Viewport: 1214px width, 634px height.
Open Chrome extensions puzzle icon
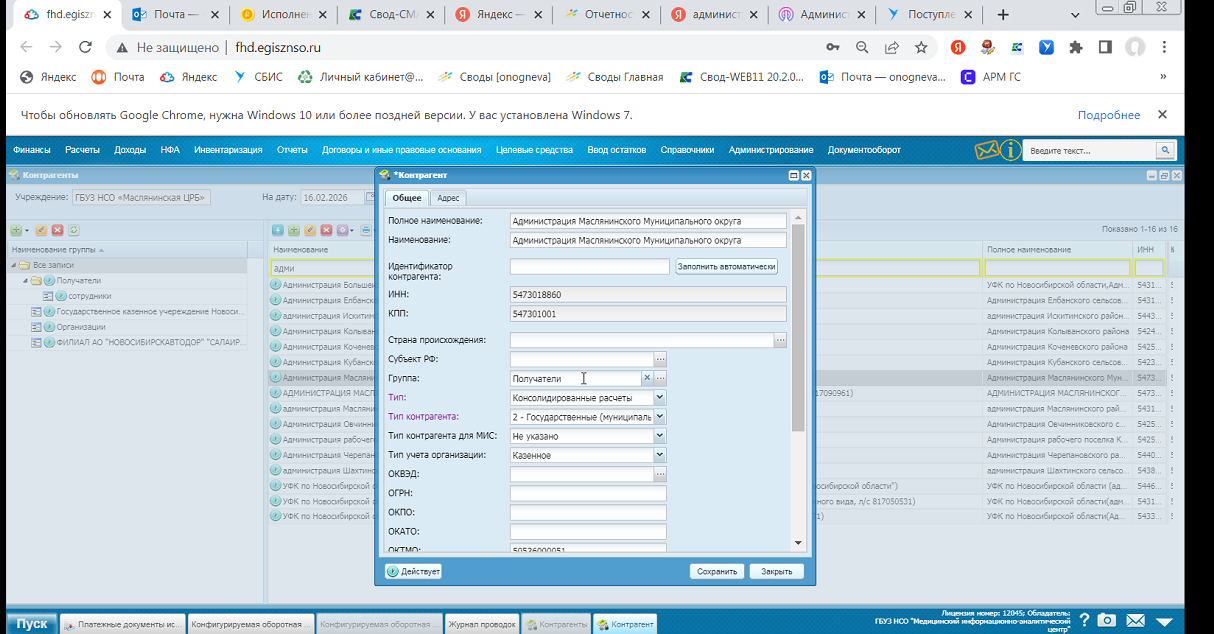point(1076,47)
